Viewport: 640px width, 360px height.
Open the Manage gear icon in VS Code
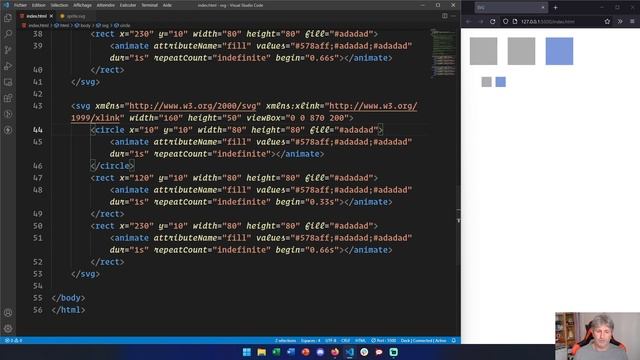(8, 329)
